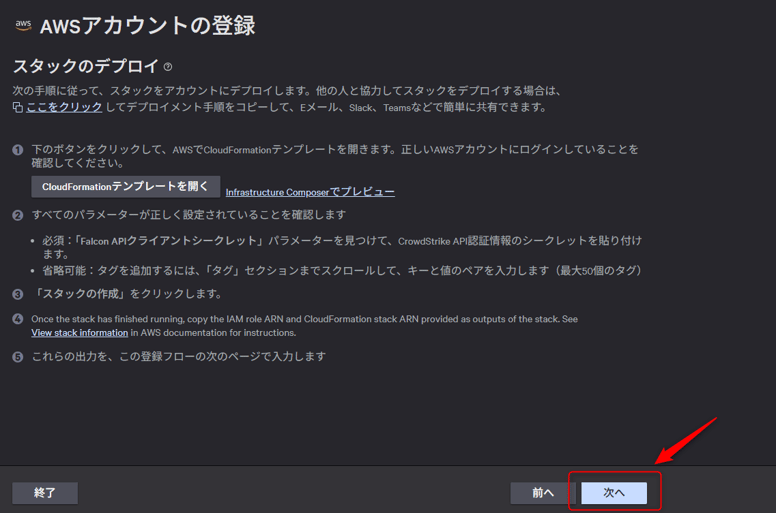The height and width of the screenshot is (513, 776).
Task: Click the intro text 次の手順に従って
Action: (287, 91)
